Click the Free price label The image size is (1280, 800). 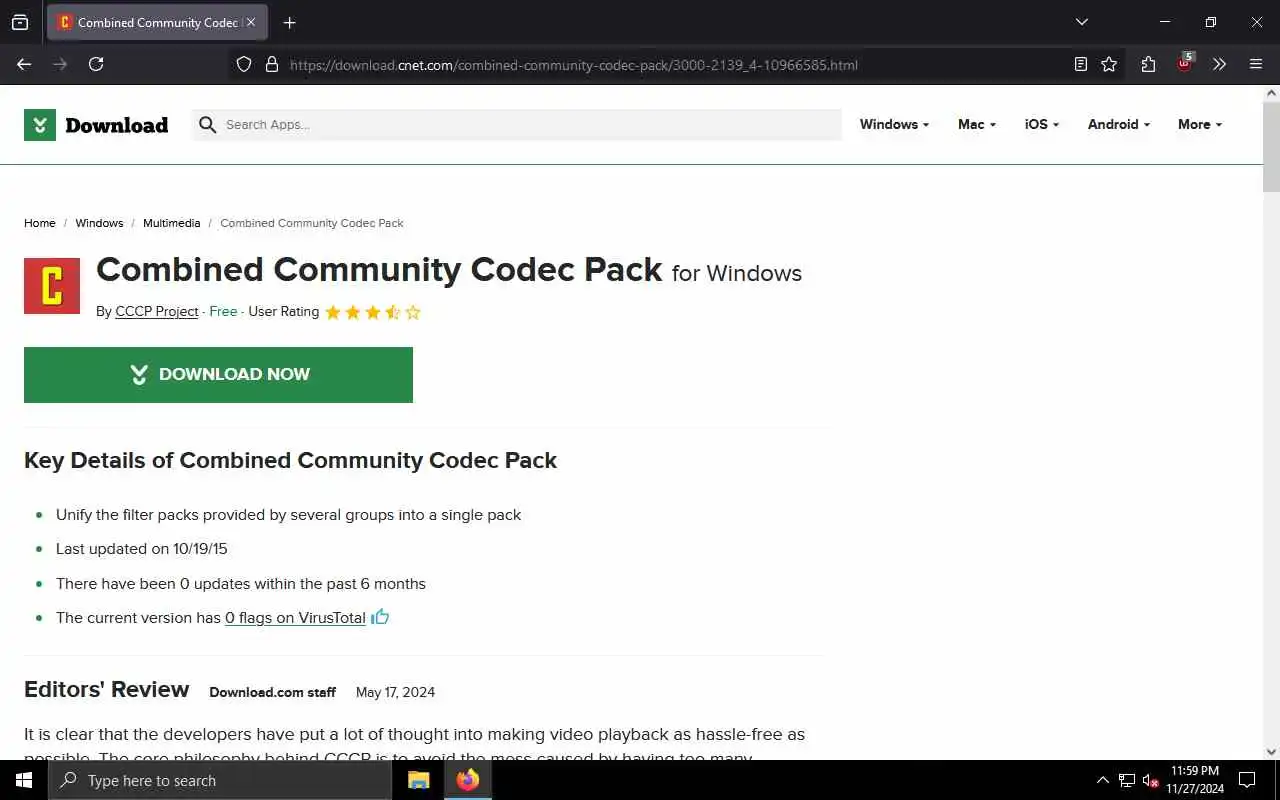coord(223,311)
